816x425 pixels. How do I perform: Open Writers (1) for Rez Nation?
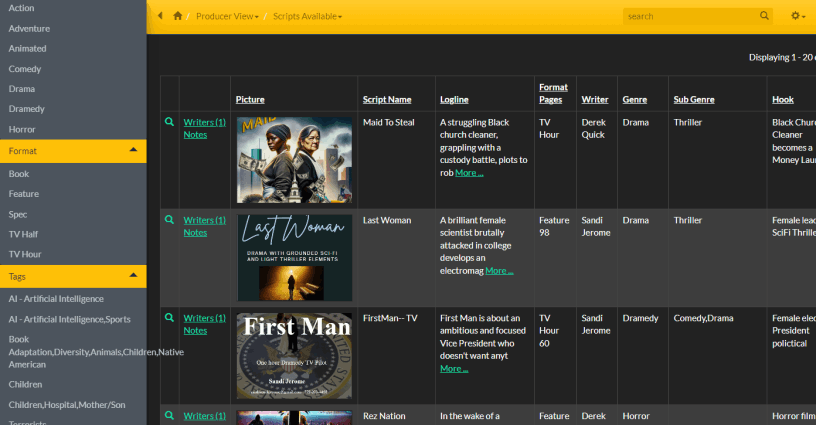pyautogui.click(x=205, y=416)
